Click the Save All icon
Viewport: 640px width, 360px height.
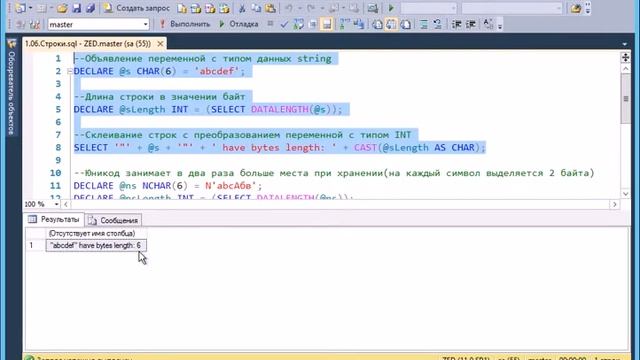pyautogui.click(x=90, y=8)
